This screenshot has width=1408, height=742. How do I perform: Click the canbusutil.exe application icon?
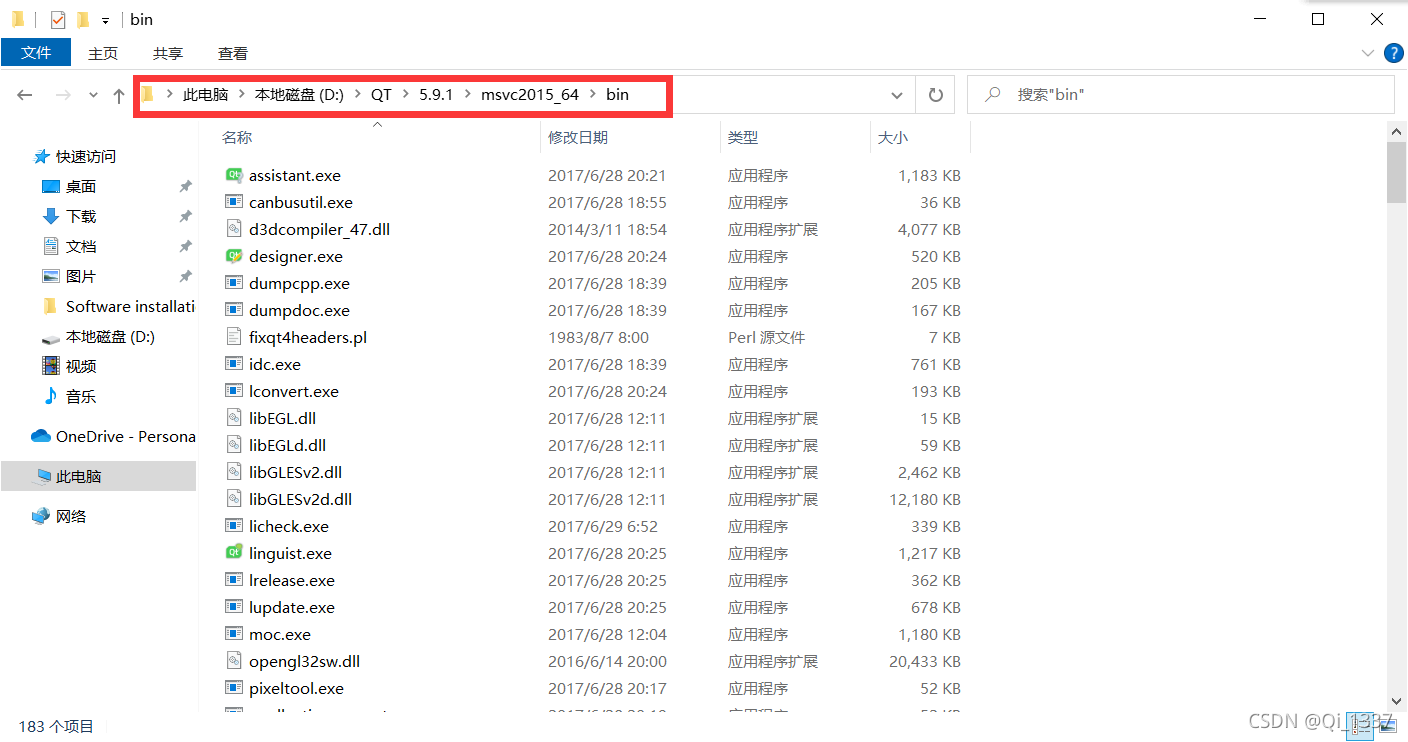click(234, 202)
